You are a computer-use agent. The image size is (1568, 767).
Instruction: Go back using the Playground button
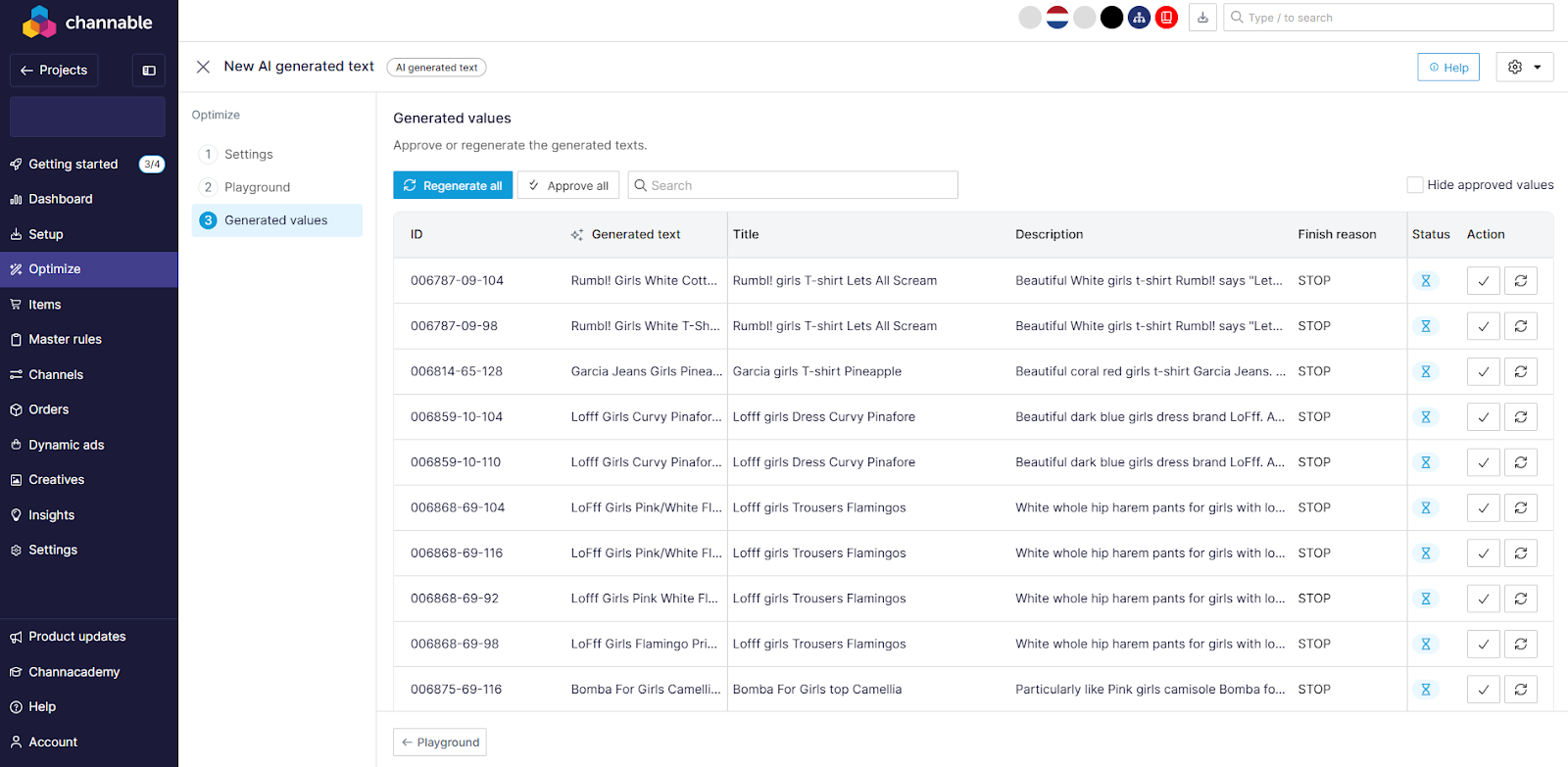tap(440, 743)
